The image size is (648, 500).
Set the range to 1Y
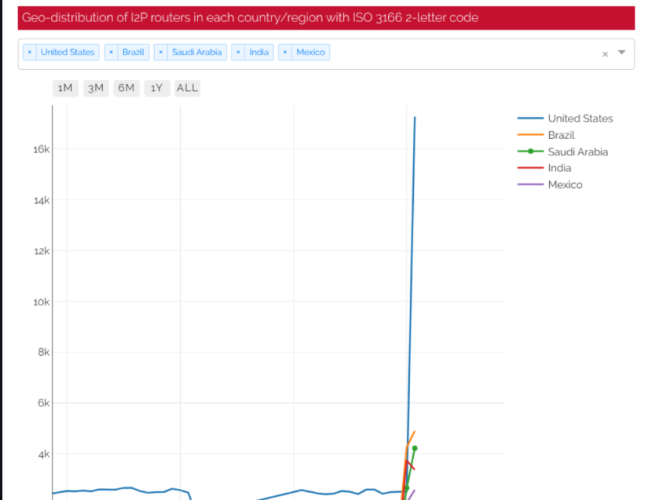click(156, 88)
